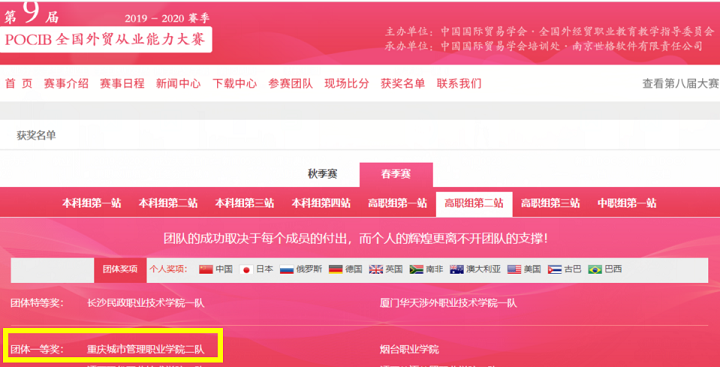Click 查看第八届大赛 link
The height and width of the screenshot is (367, 720).
pyautogui.click(x=681, y=84)
